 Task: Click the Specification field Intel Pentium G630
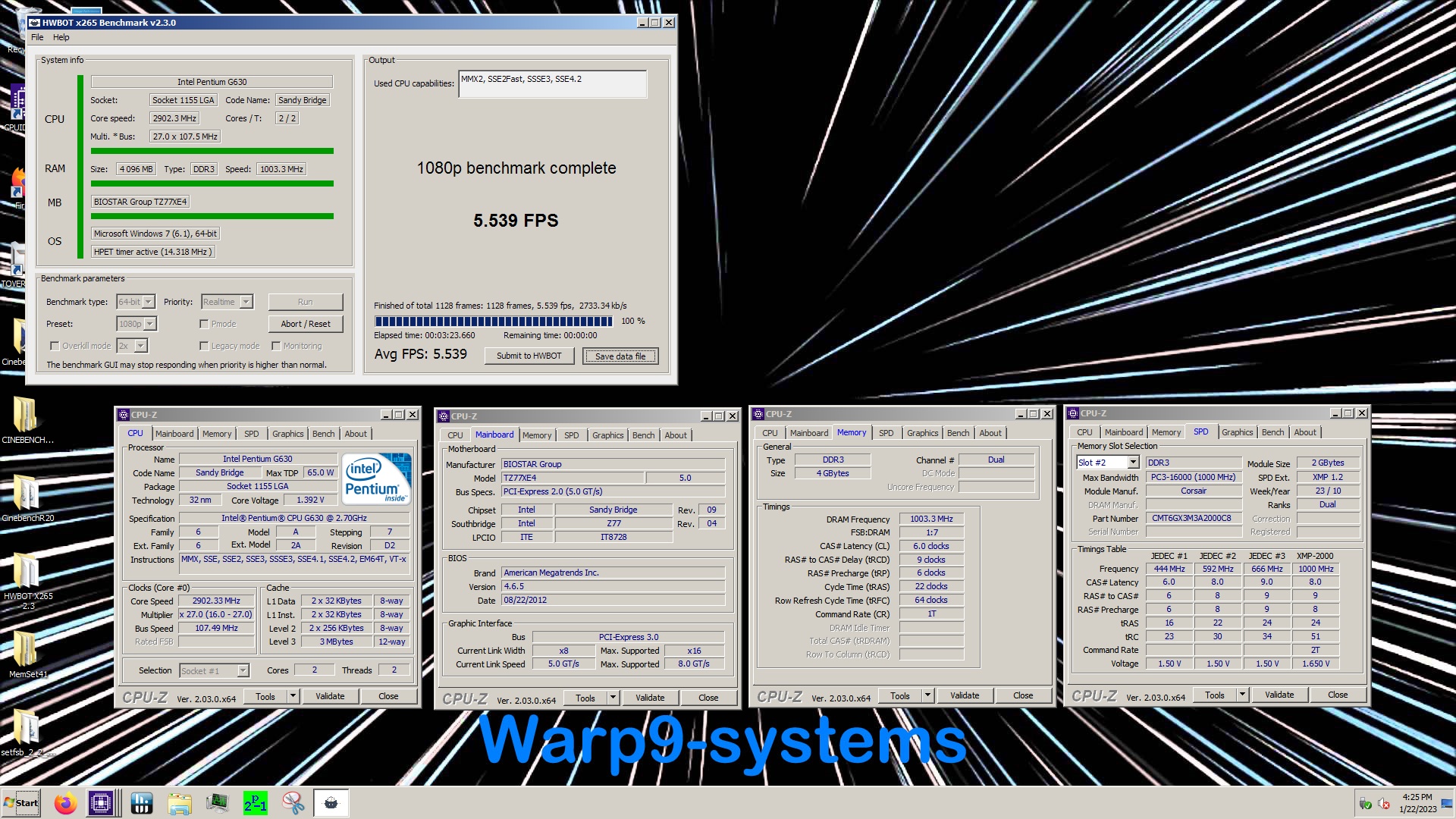pyautogui.click(x=294, y=519)
